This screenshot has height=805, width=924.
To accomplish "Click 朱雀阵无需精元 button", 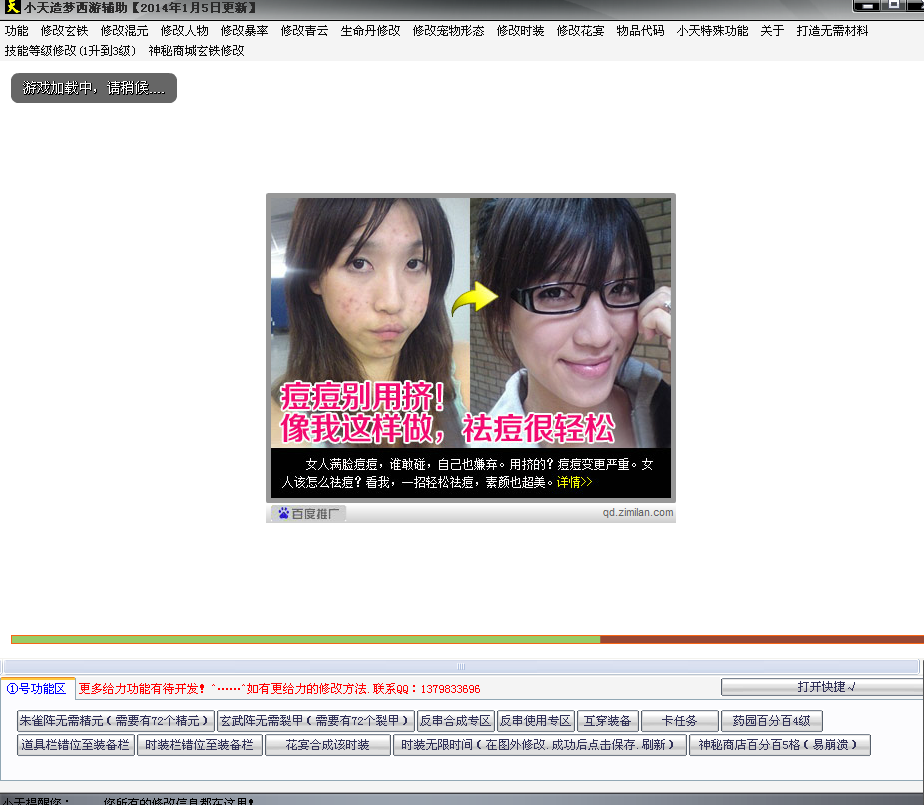I will 116,721.
